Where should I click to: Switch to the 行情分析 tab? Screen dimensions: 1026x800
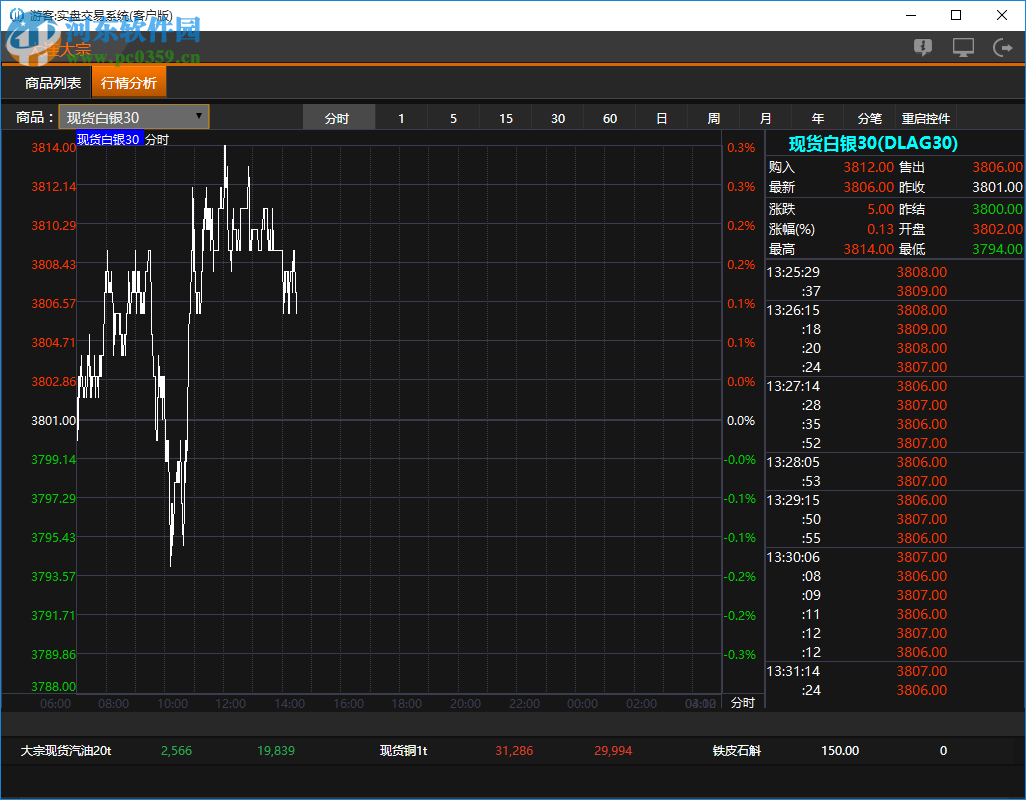(x=128, y=83)
